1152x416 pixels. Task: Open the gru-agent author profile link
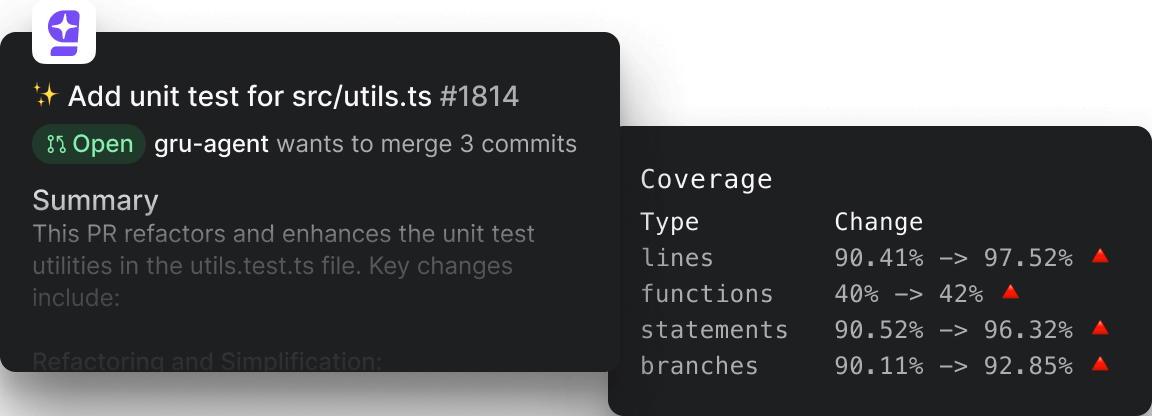tap(211, 144)
